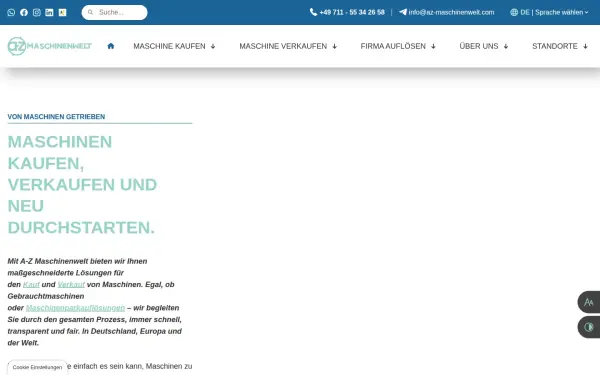Follow the Verkauf link in the paragraph
Screen dimensions: 600x375
tap(71, 284)
